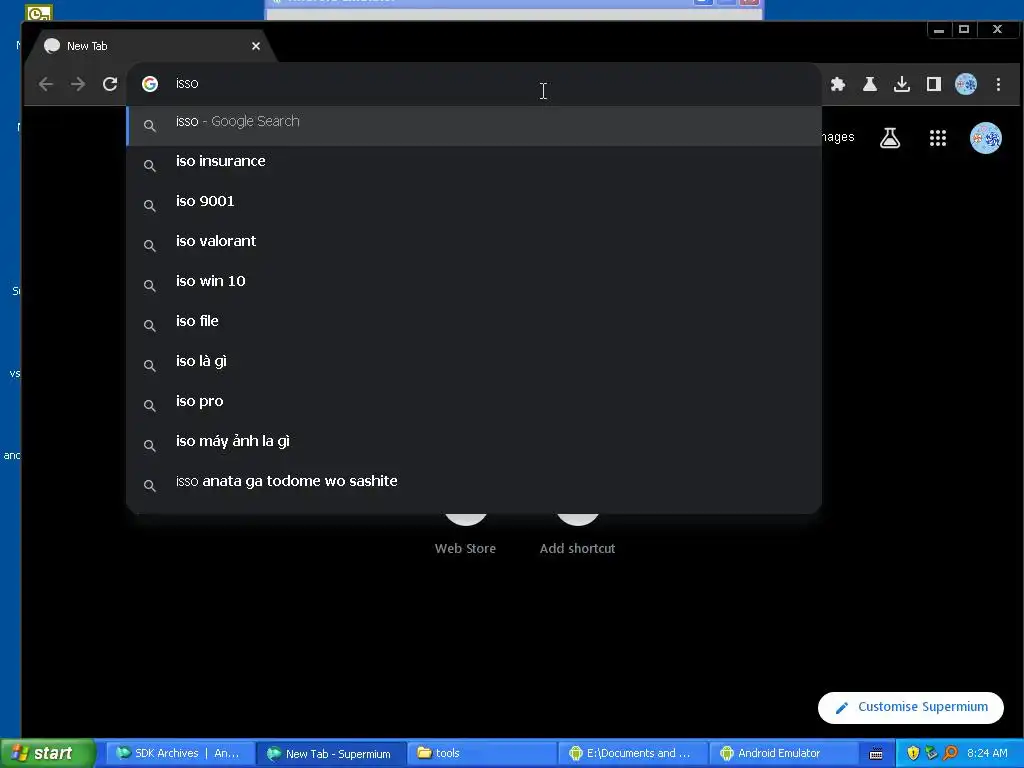Image resolution: width=1024 pixels, height=768 pixels.
Task: Select the 'iso win 10' suggestion
Action: coord(474,285)
